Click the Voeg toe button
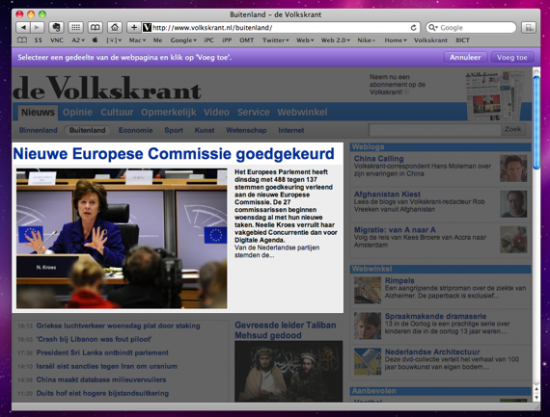550x417 pixels. (x=512, y=57)
